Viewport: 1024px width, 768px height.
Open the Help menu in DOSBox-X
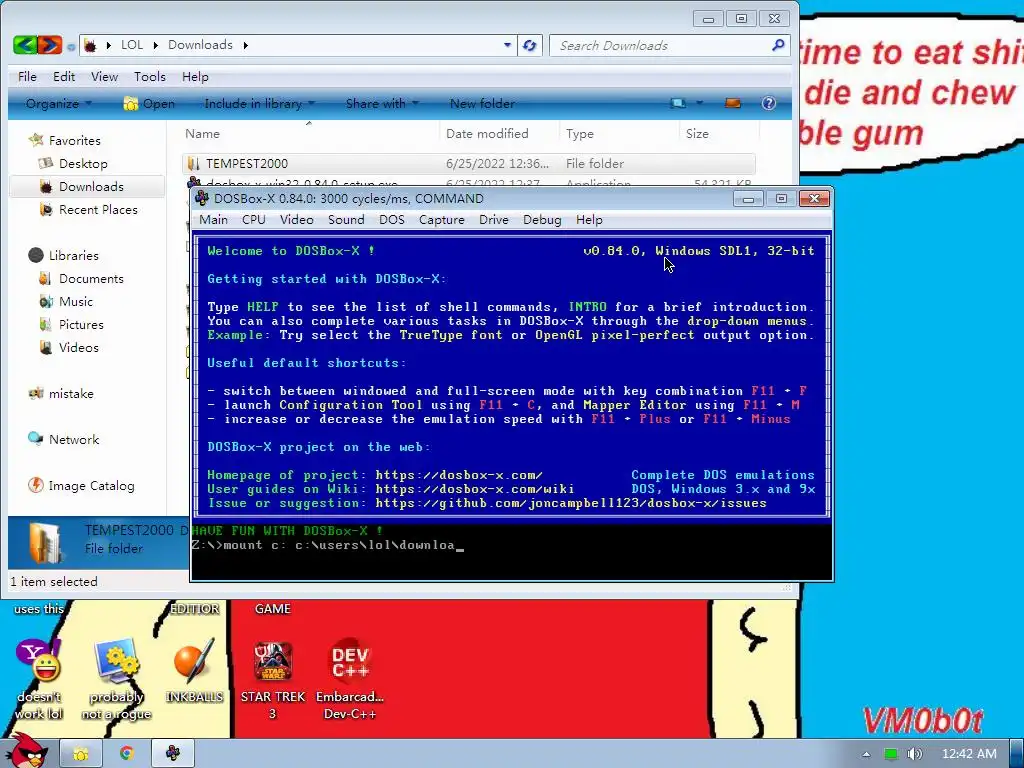point(589,219)
